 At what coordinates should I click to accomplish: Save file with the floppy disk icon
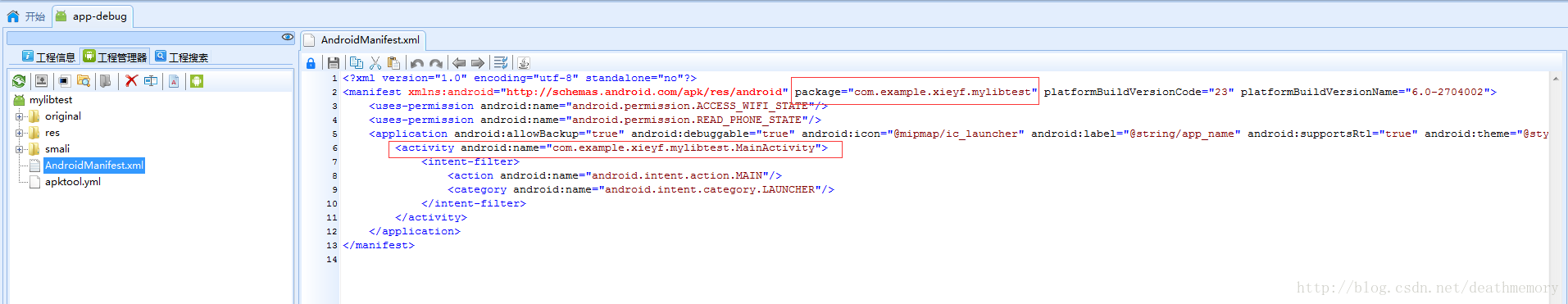pos(334,63)
